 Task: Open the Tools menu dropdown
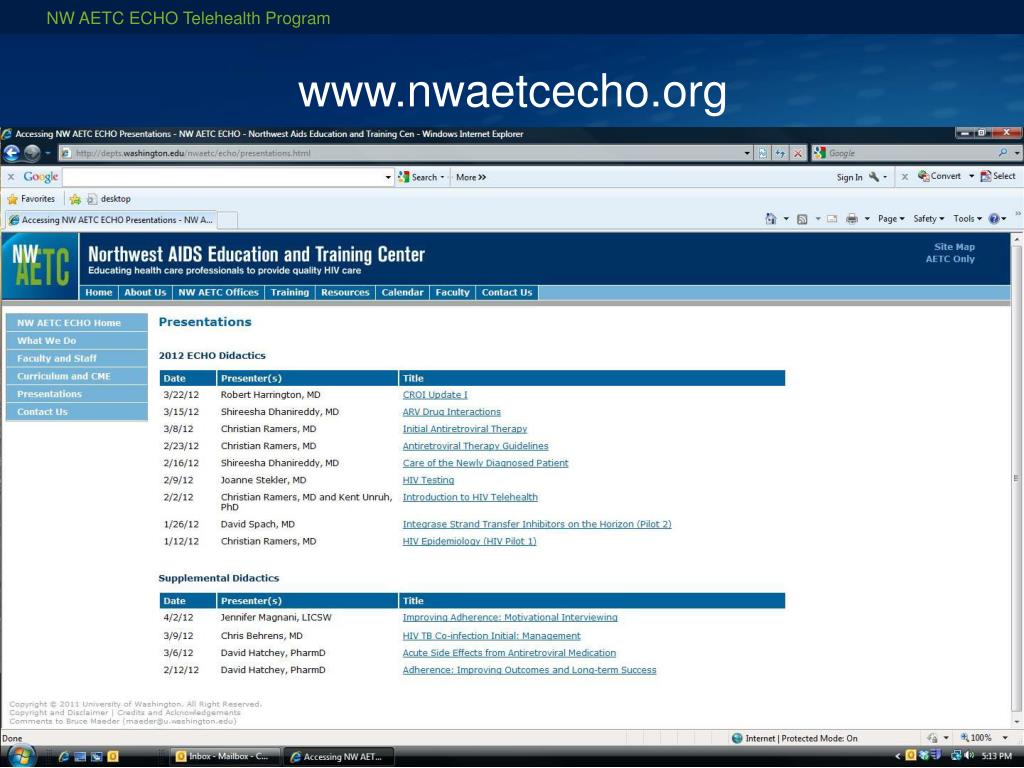pos(967,219)
